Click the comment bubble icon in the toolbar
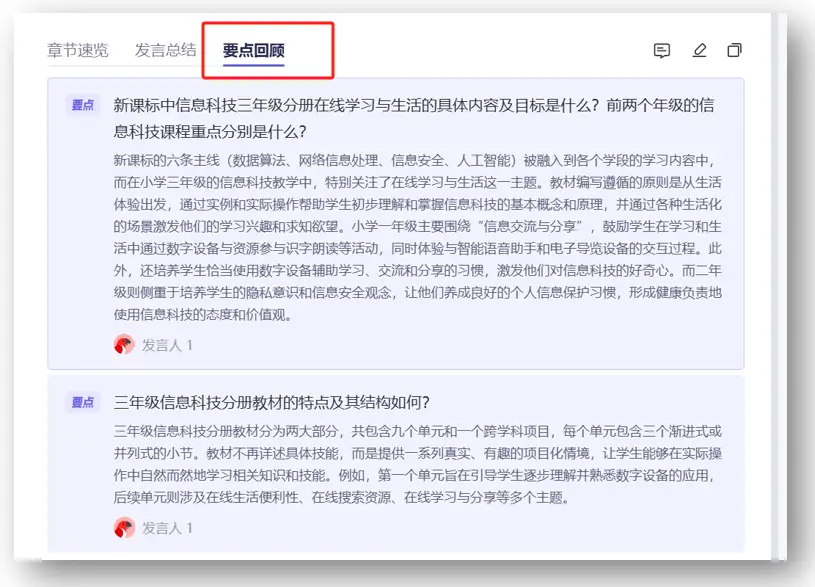 [661, 51]
